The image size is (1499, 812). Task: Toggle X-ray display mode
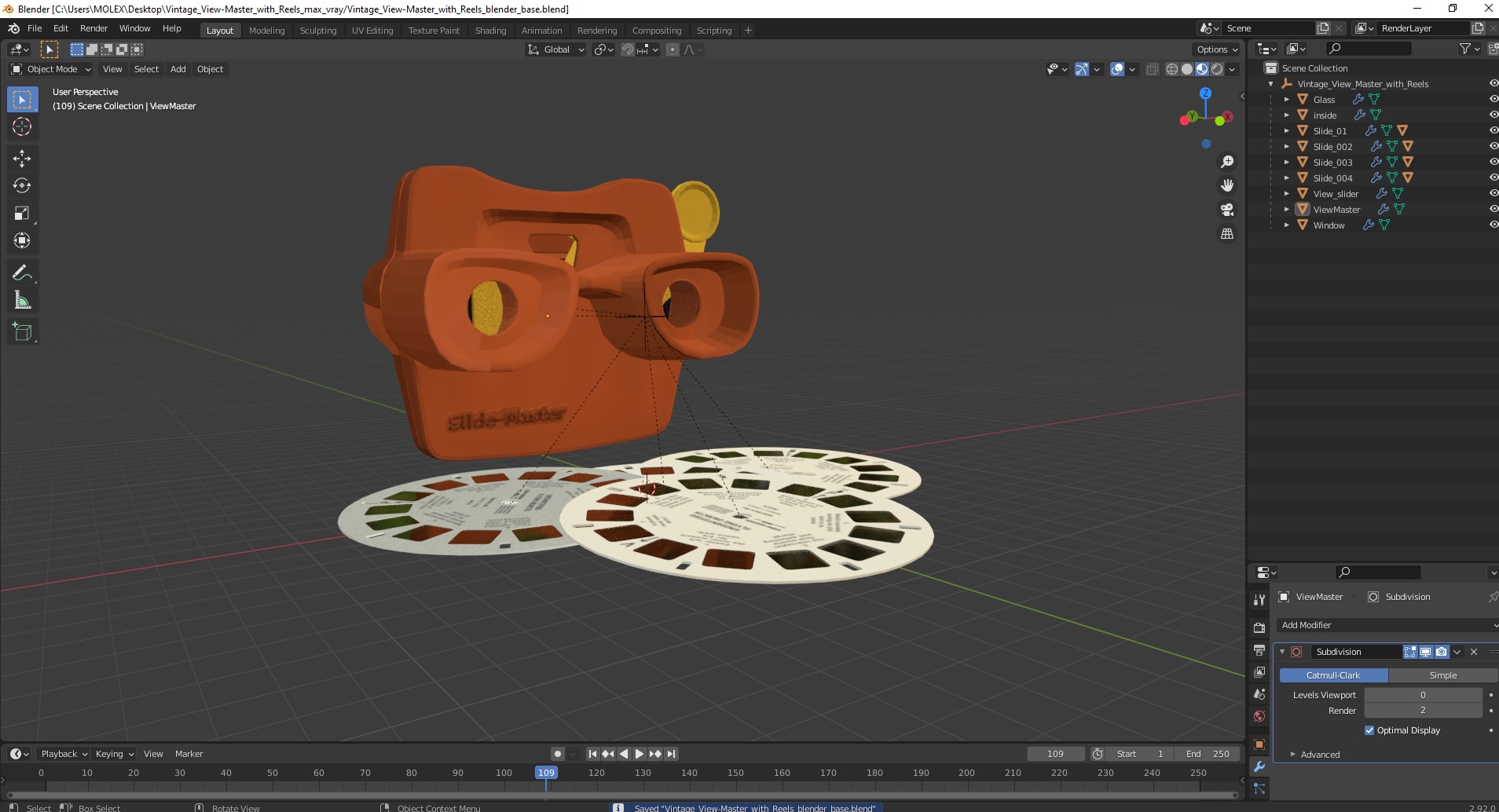pos(1153,69)
